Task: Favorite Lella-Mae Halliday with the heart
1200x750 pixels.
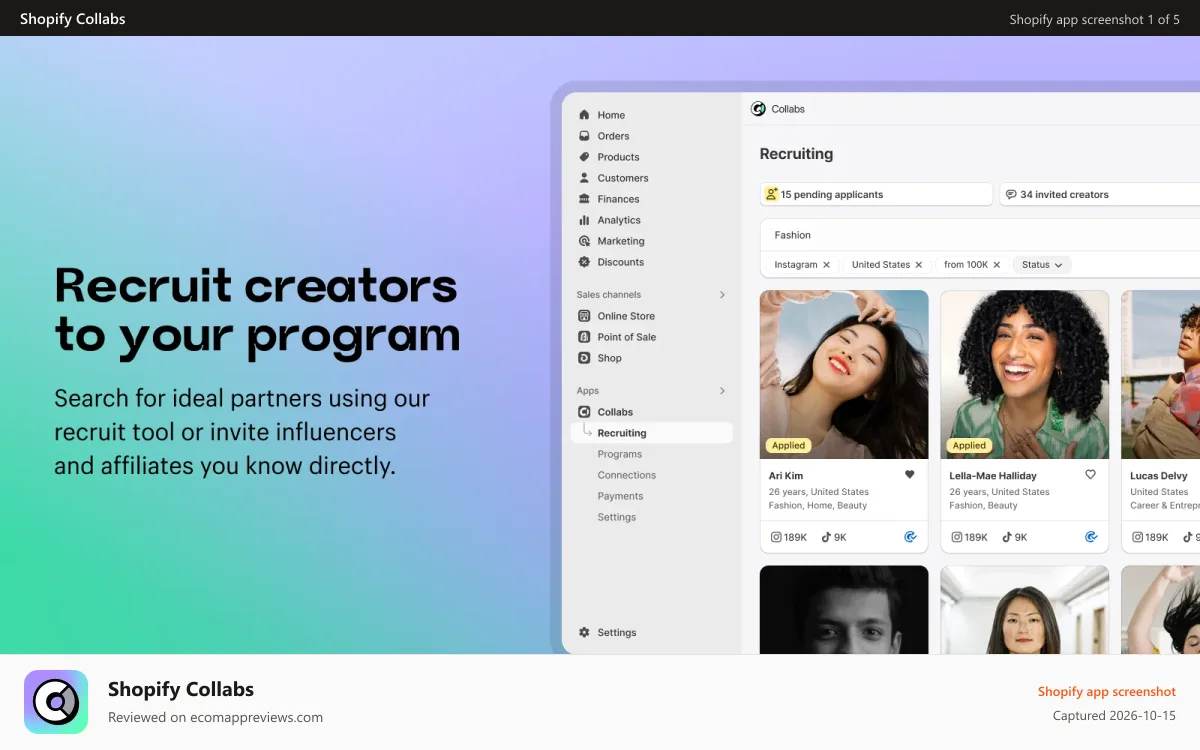Action: click(1091, 475)
